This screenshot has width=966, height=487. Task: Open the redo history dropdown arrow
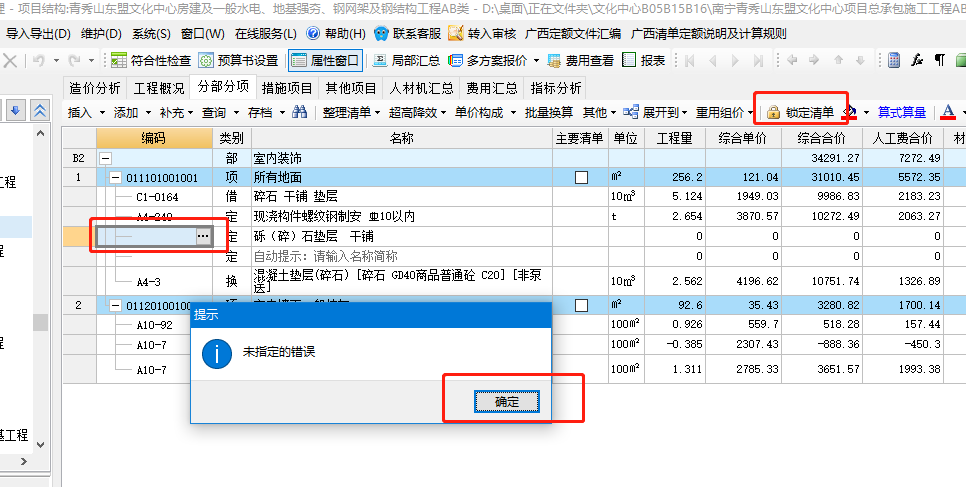pos(92,60)
